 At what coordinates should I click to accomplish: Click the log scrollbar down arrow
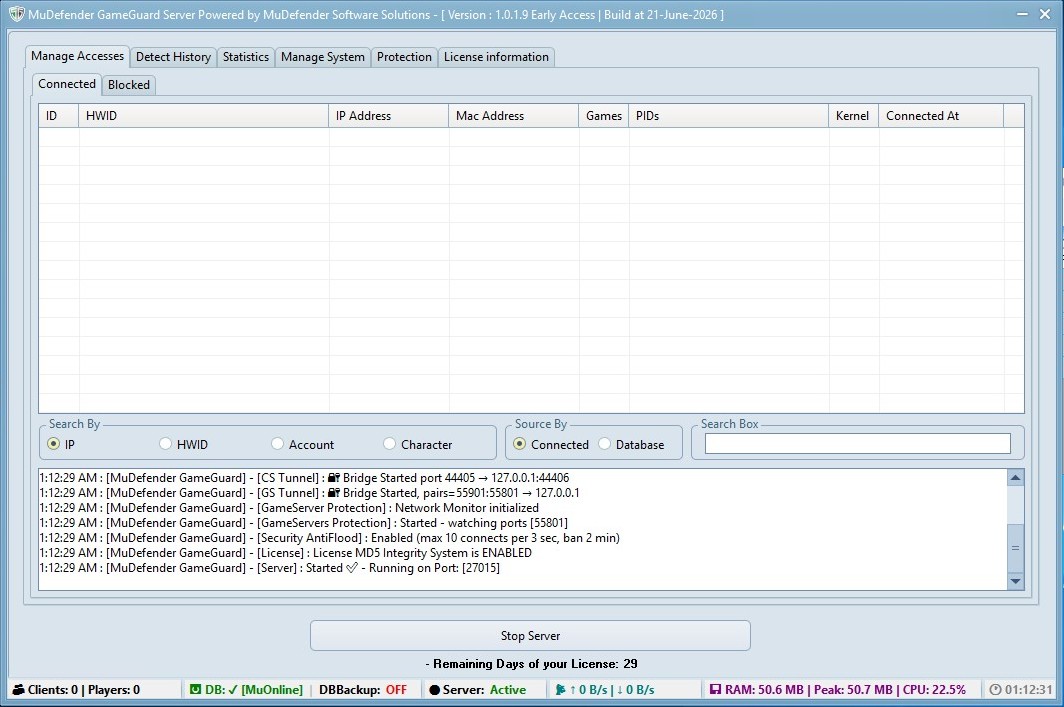tap(1015, 581)
